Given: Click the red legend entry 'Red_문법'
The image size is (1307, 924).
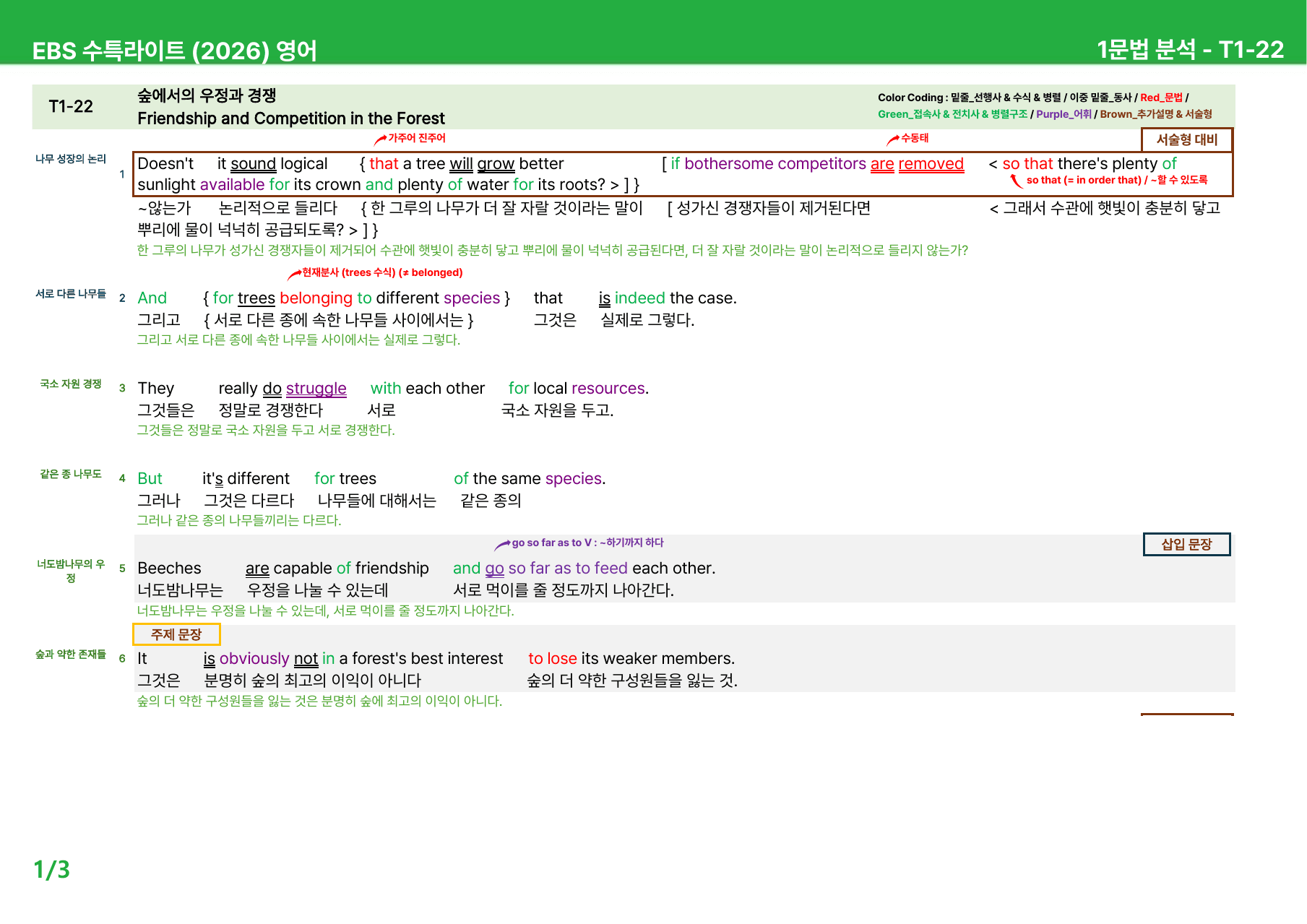Looking at the screenshot, I should (x=1162, y=98).
